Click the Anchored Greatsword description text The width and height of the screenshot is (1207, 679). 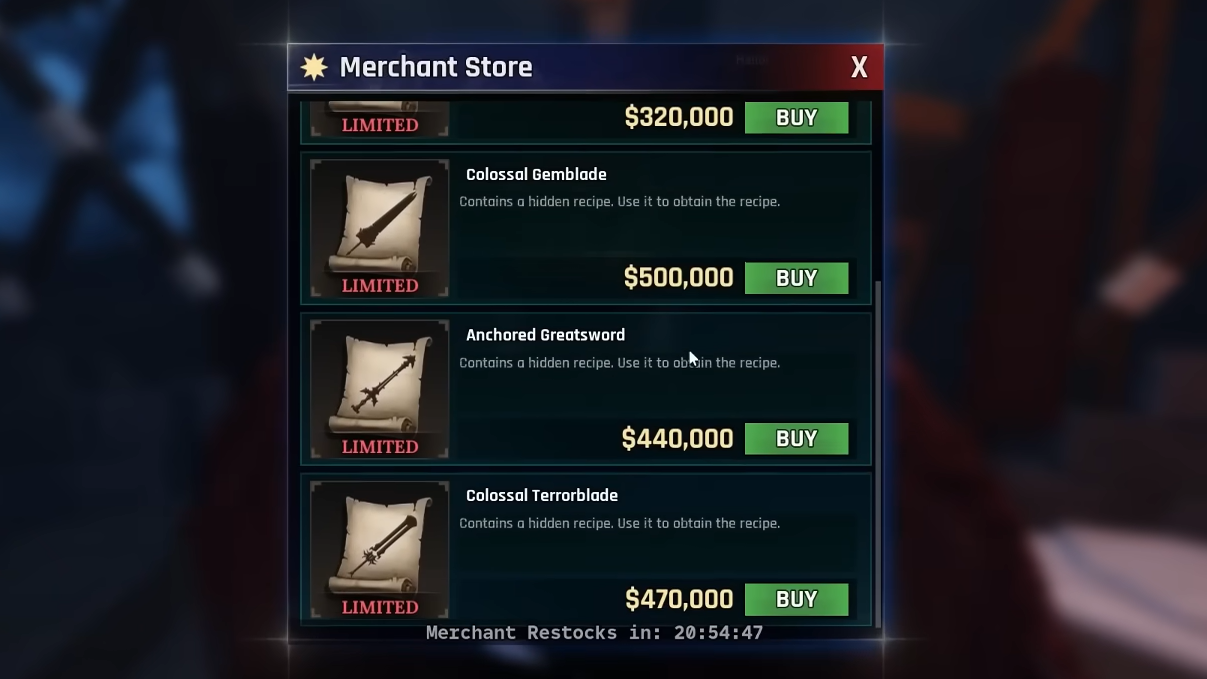[619, 363]
